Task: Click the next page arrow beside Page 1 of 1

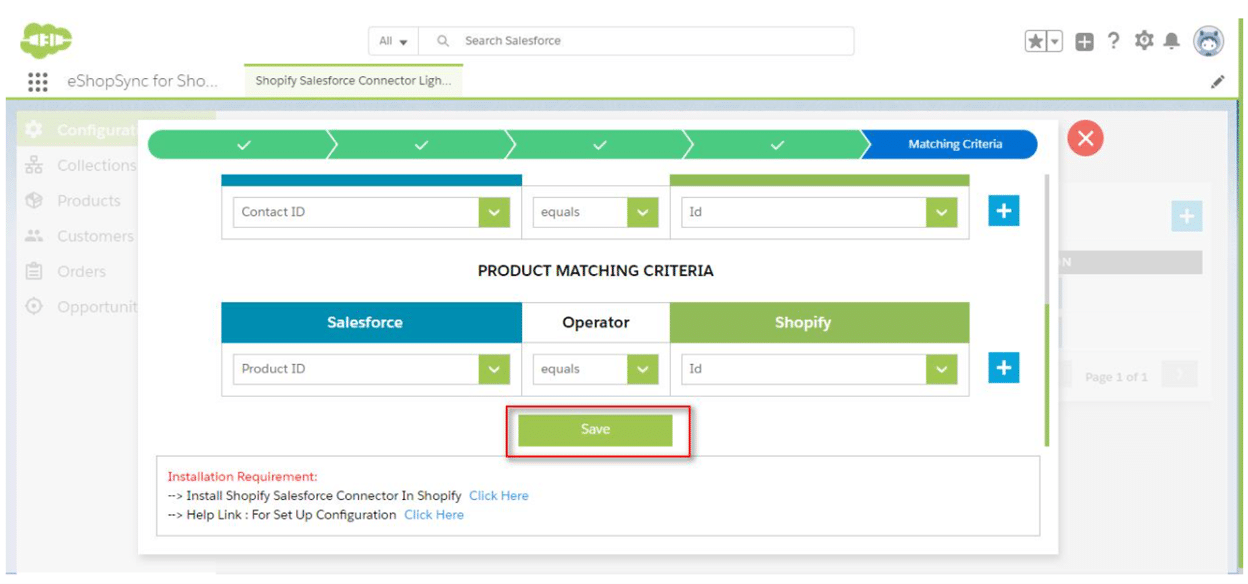Action: click(1180, 377)
